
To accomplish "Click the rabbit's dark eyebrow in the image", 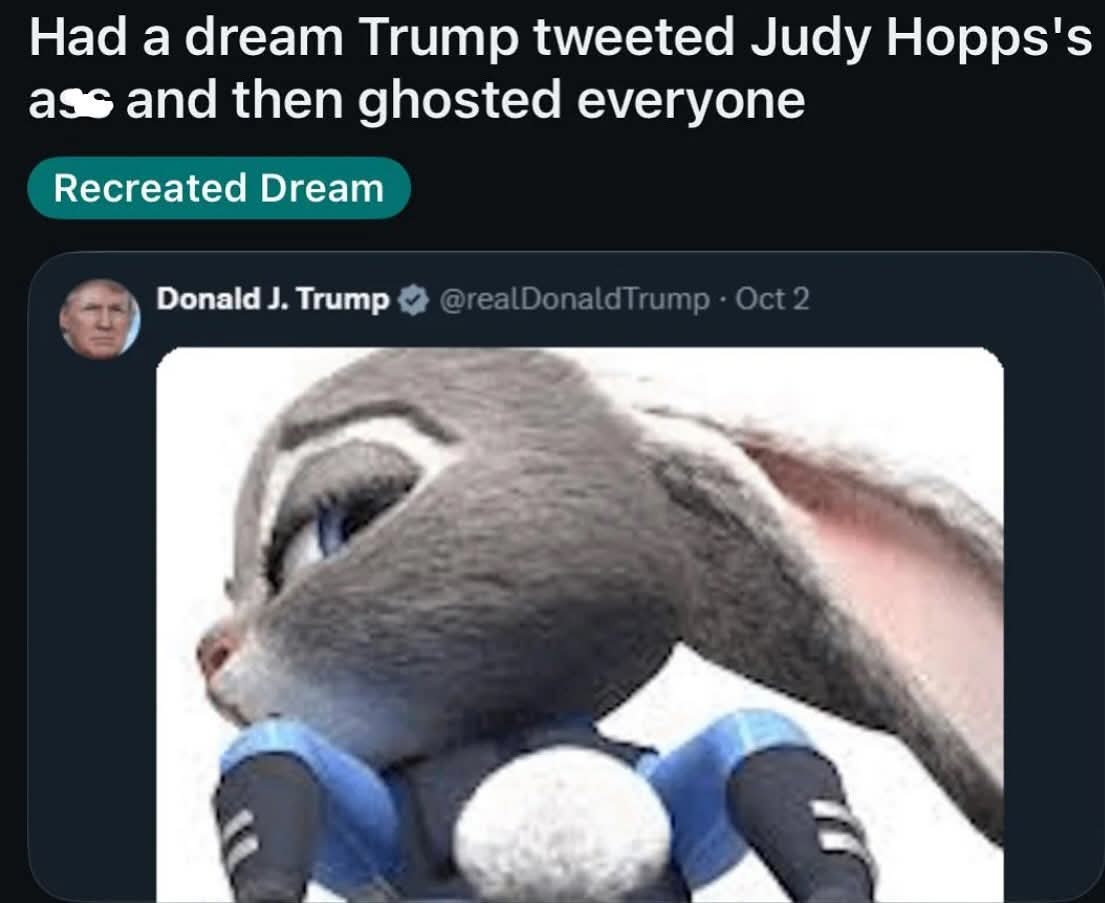I will pyautogui.click(x=366, y=417).
